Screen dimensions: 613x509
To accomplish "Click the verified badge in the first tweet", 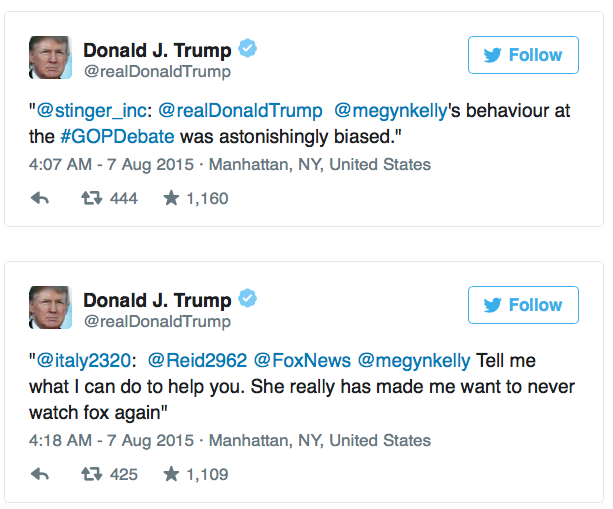I will pyautogui.click(x=247, y=50).
